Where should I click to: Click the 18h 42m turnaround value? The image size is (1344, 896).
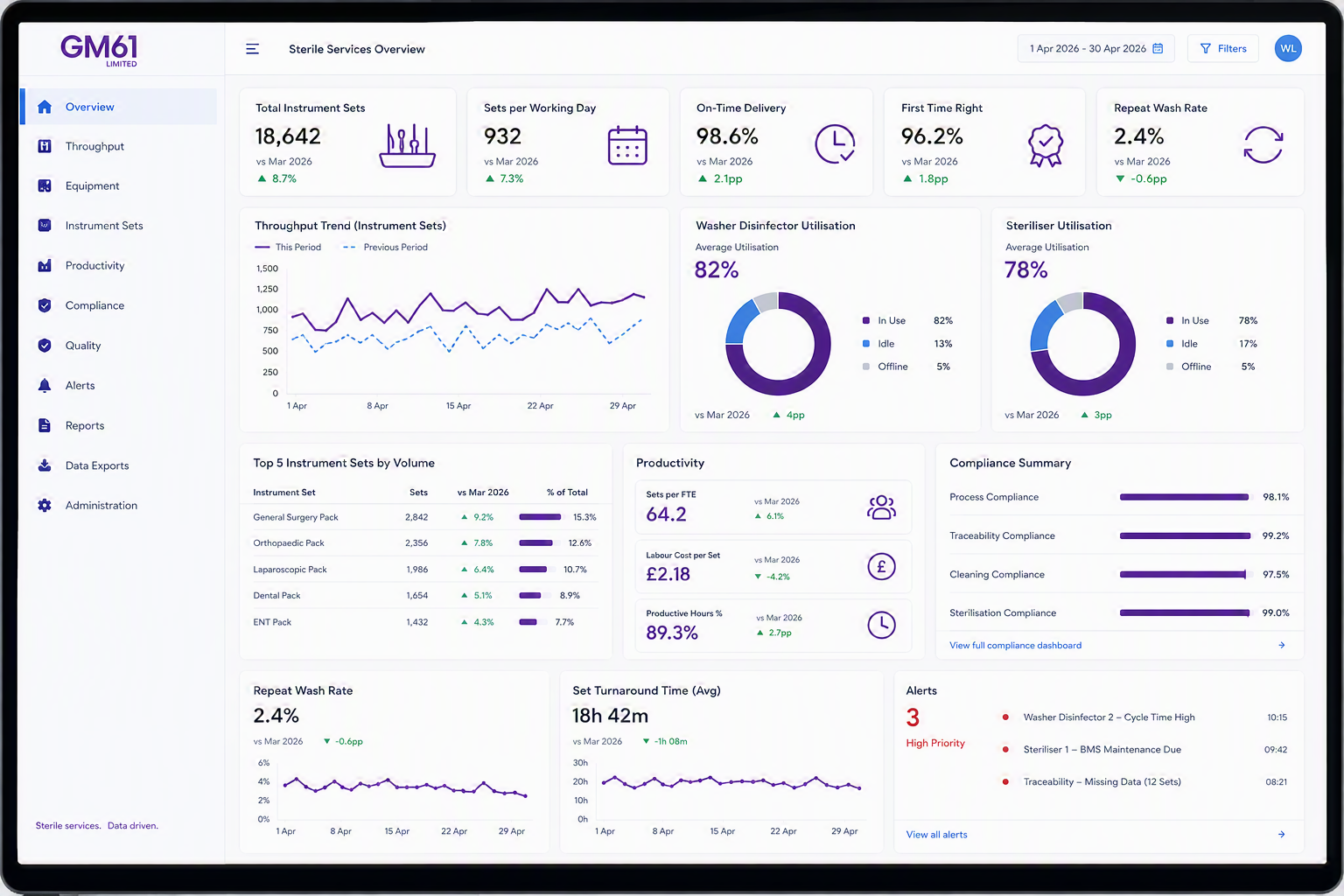coord(610,716)
